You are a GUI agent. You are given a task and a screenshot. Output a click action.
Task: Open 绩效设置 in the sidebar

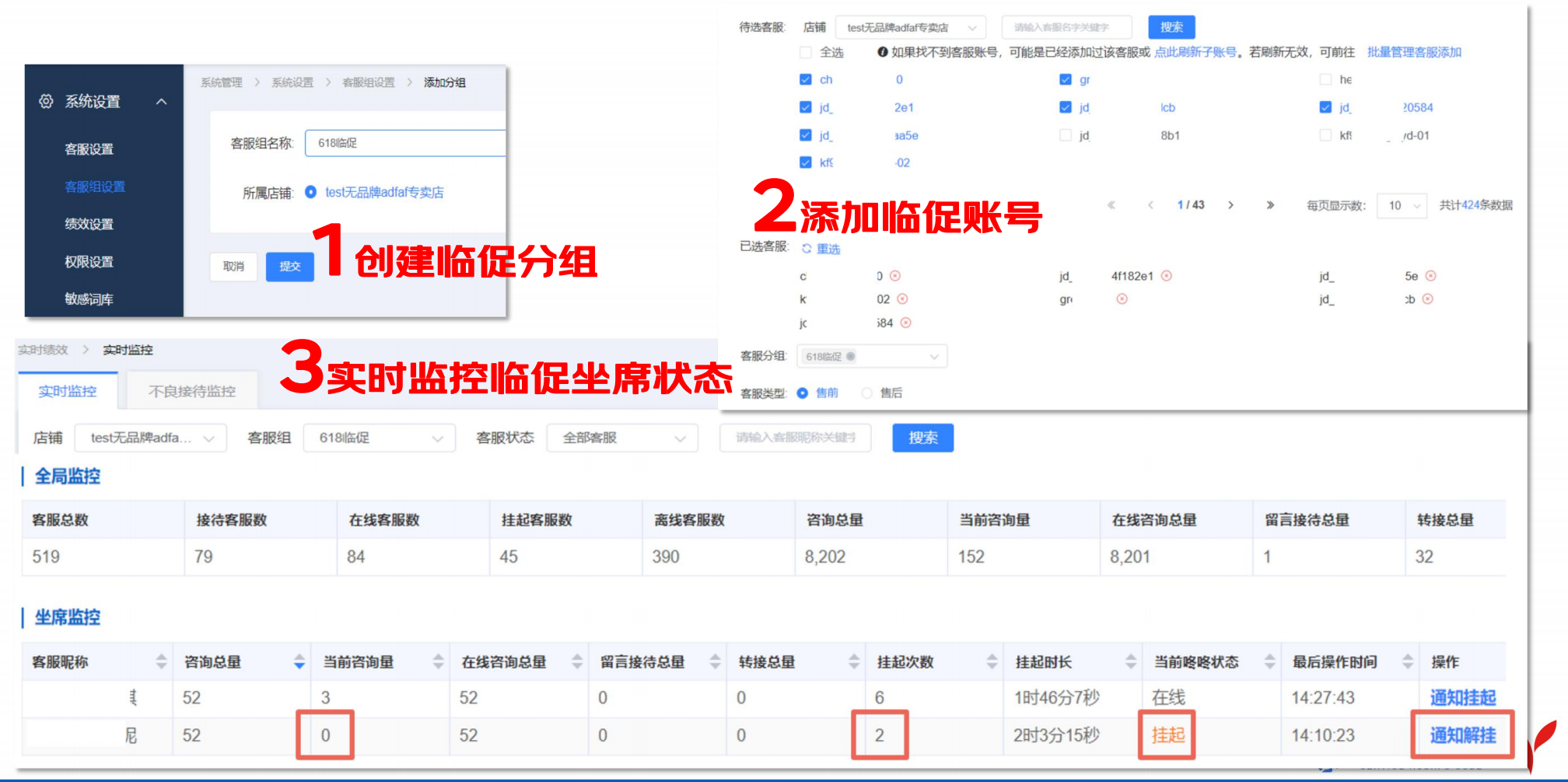tap(89, 224)
